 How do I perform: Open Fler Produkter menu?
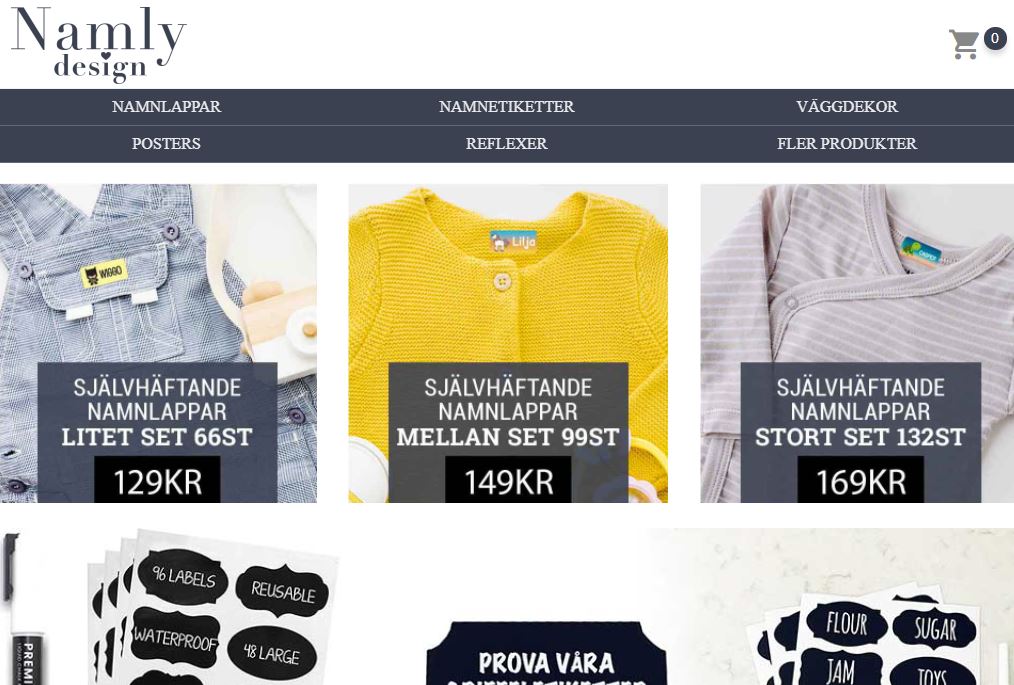coord(847,144)
